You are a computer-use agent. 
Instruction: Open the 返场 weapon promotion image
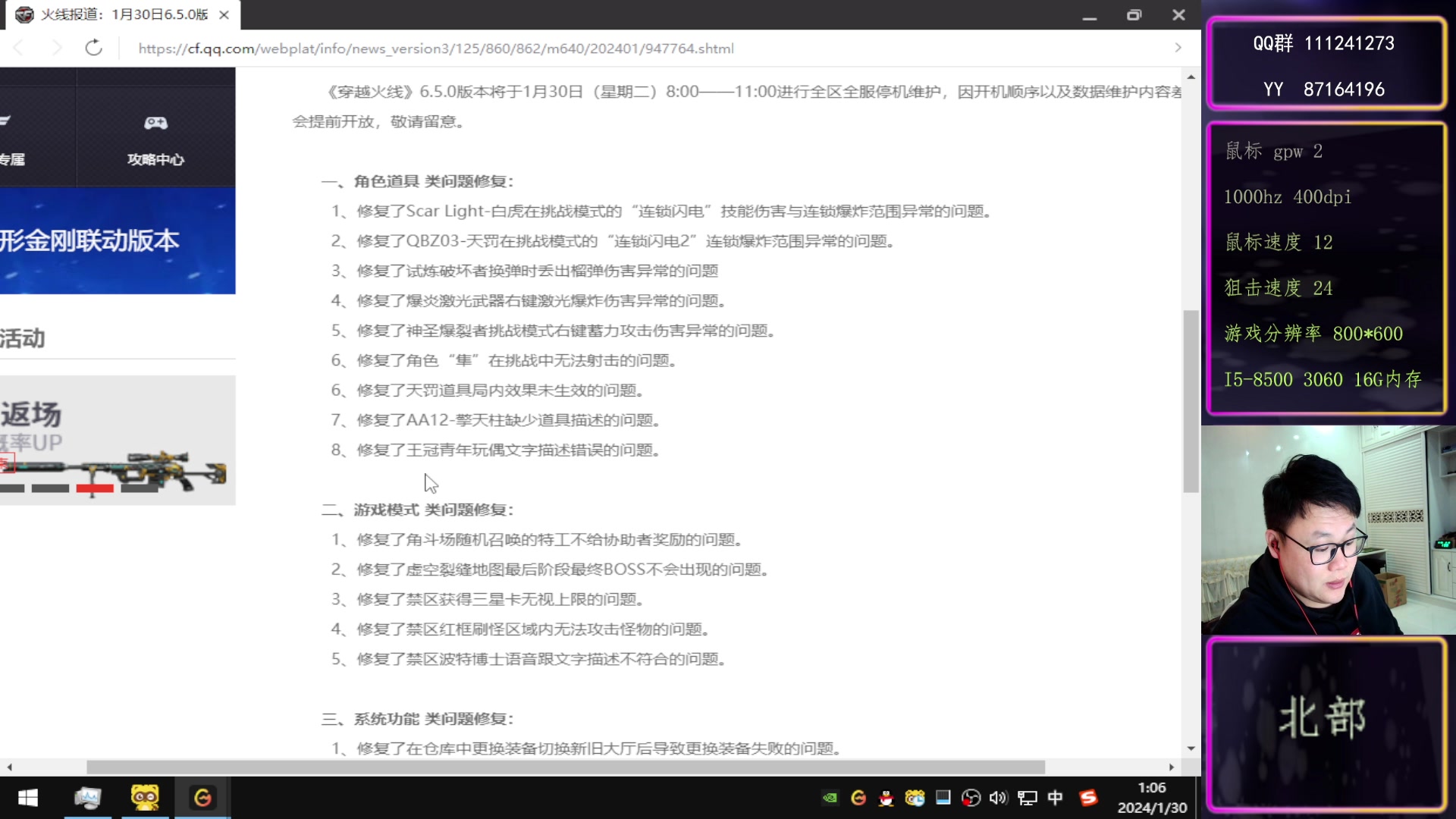[x=118, y=440]
